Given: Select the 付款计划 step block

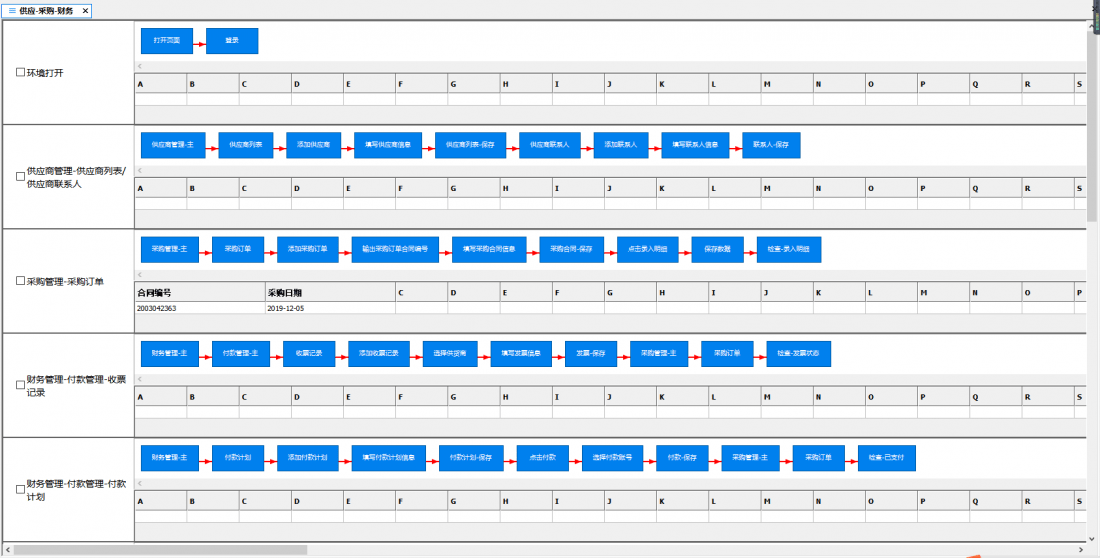Looking at the screenshot, I should click(x=238, y=458).
